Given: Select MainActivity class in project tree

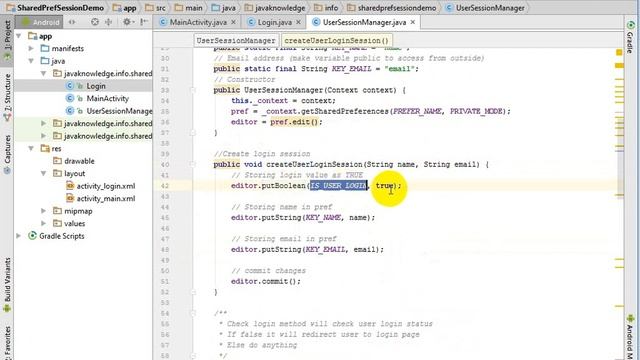Looking at the screenshot, I should tap(107, 98).
